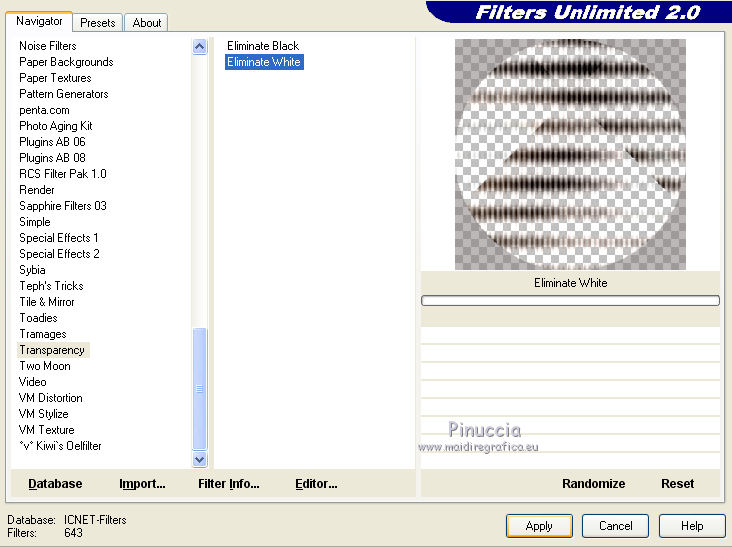This screenshot has width=732, height=547.
Task: Select Paper Textures category
Action: tap(55, 78)
